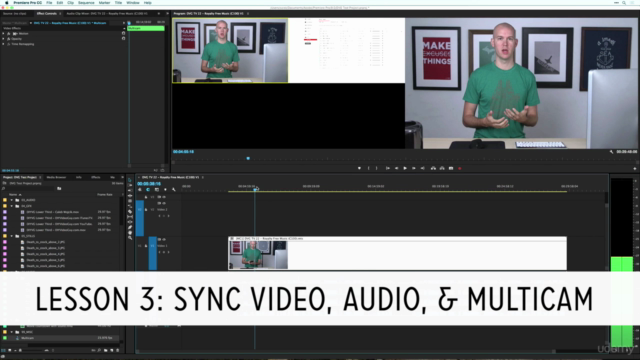This screenshot has width=640, height=360.
Task: Open the Apple menu
Action: pos(7,3)
